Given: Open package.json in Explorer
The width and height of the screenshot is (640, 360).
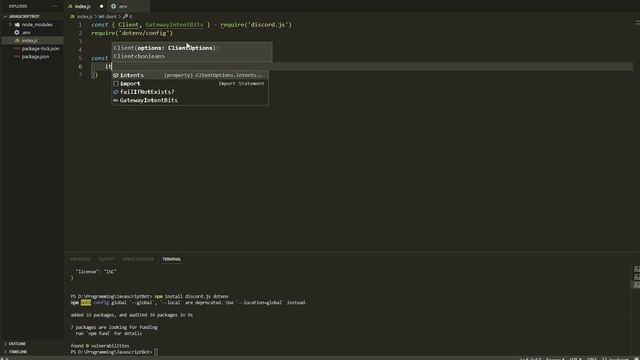Looking at the screenshot, I should 35,57.
